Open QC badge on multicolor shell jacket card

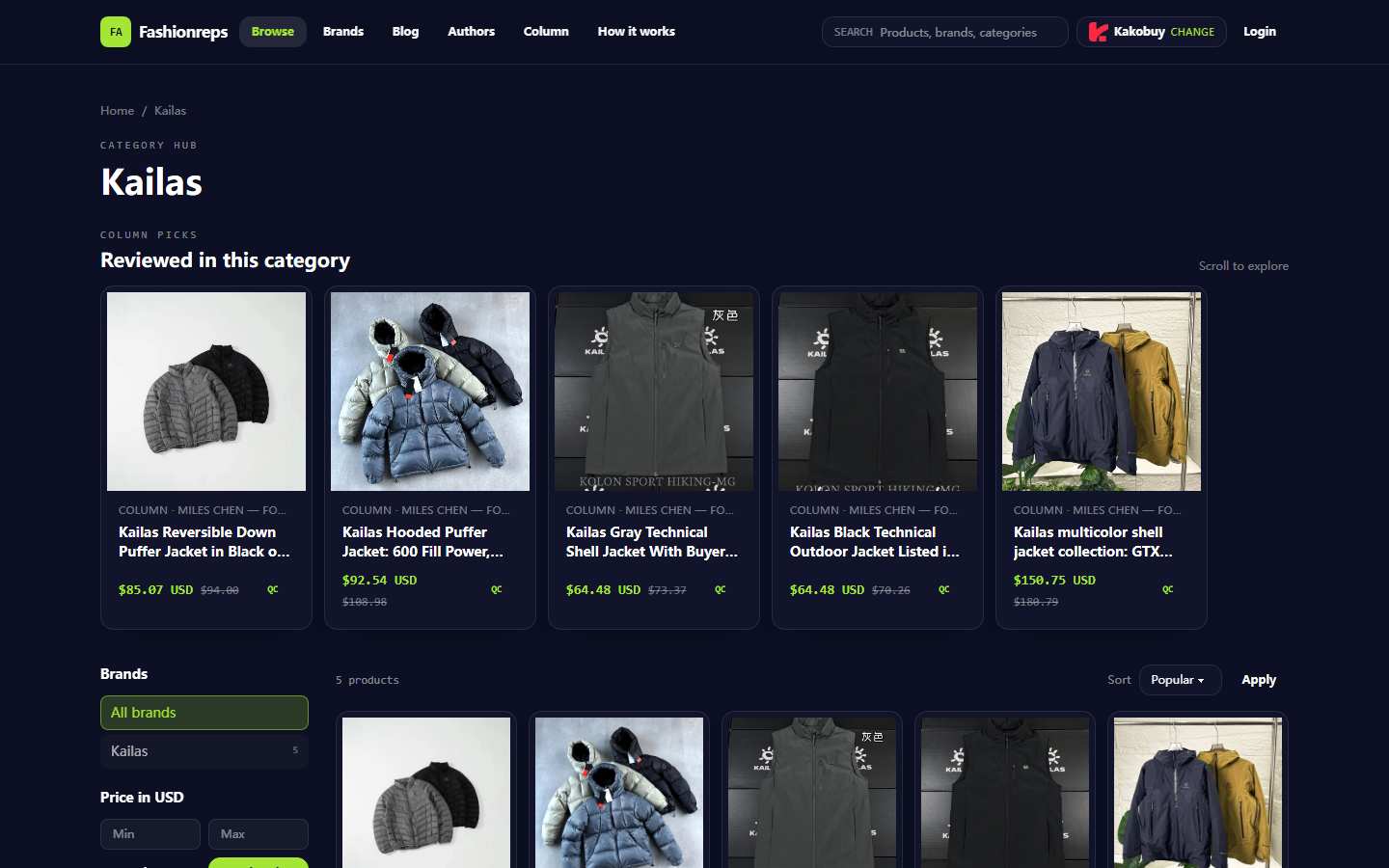1168,589
